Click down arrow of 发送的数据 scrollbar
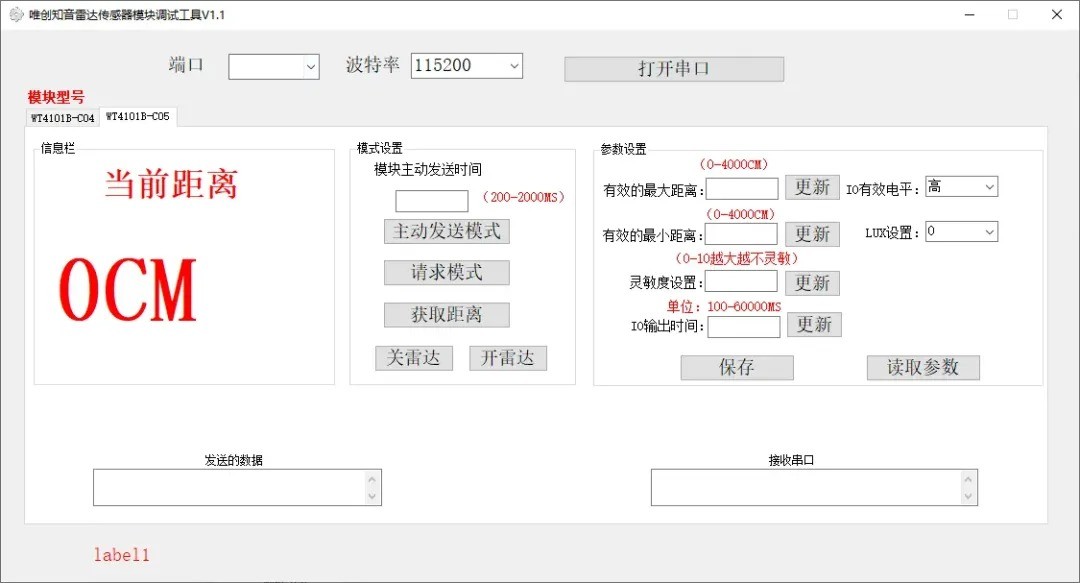This screenshot has height=583, width=1080. pyautogui.click(x=372, y=496)
